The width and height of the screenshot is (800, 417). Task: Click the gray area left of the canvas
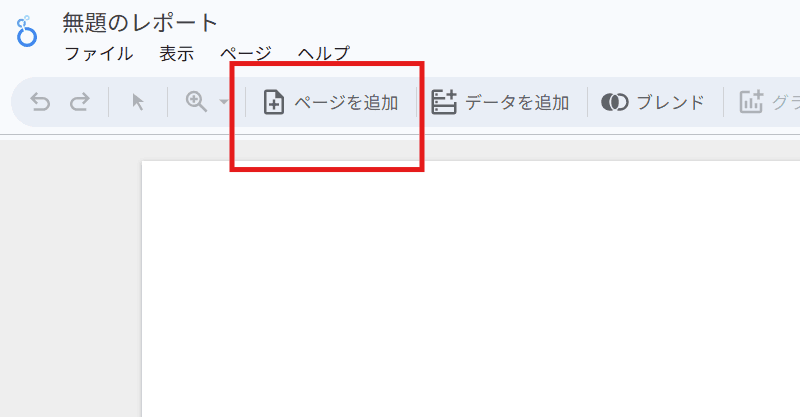pos(70,278)
